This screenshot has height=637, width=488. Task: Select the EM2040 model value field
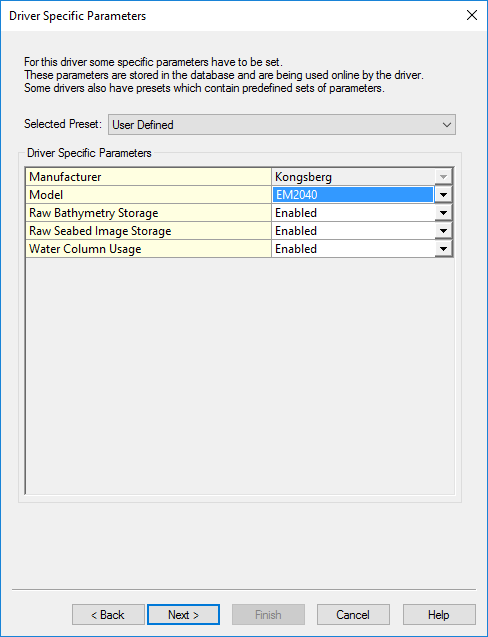coord(353,195)
